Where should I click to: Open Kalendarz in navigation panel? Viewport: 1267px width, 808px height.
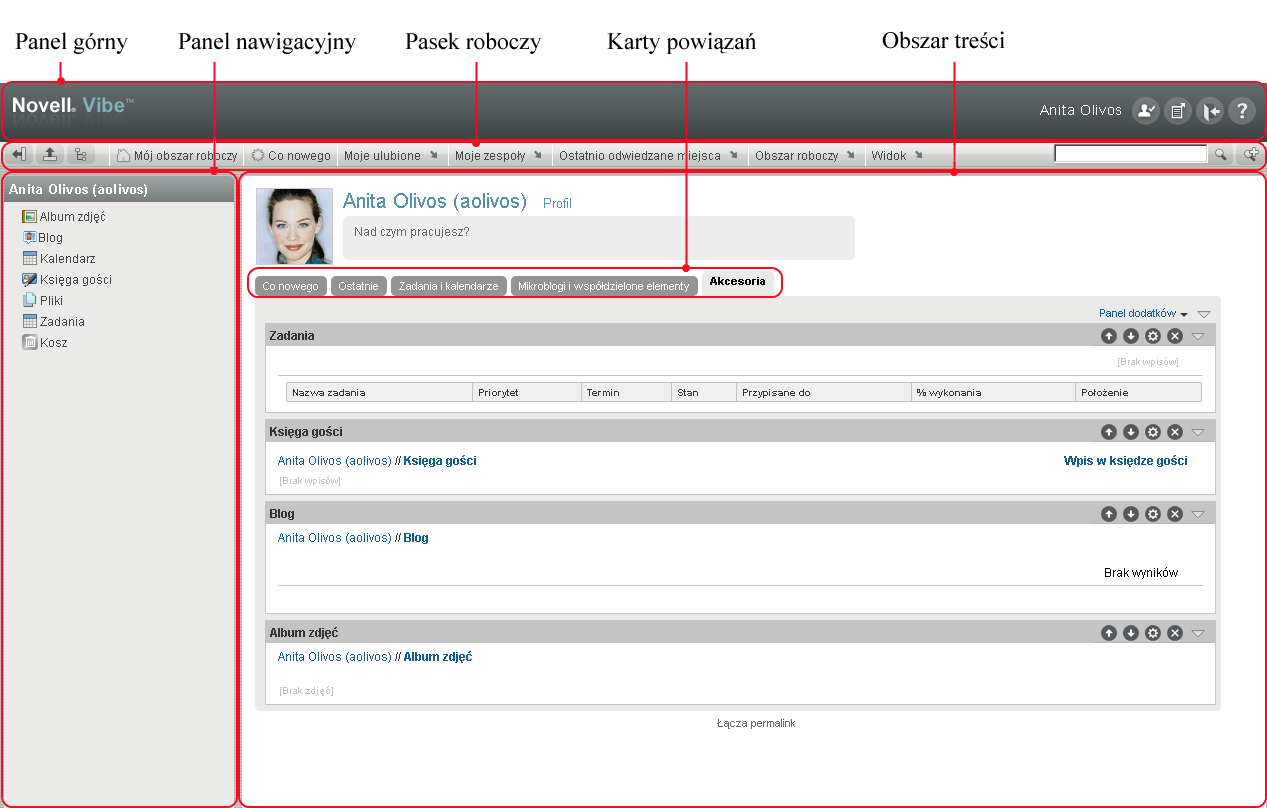(x=59, y=258)
